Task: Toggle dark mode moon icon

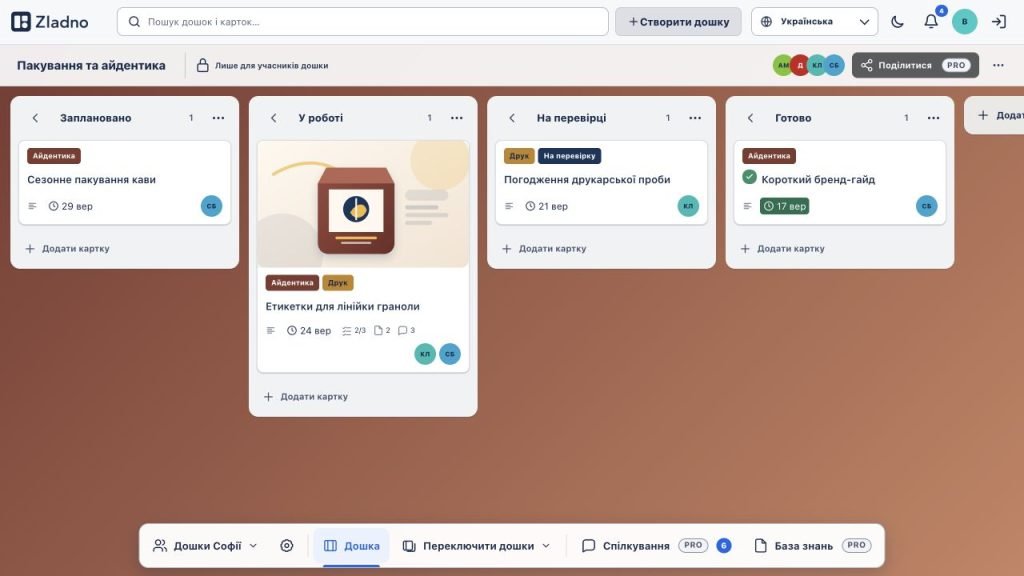Action: (x=897, y=22)
